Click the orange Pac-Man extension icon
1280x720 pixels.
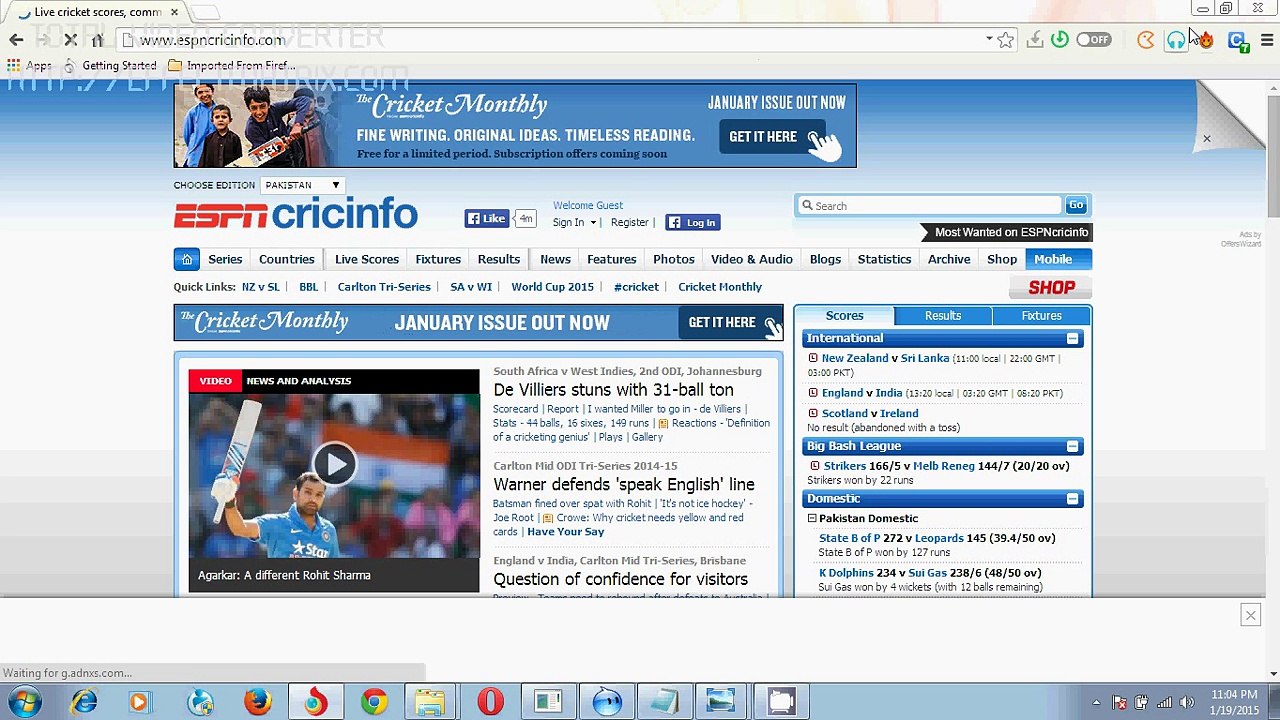(x=1146, y=40)
